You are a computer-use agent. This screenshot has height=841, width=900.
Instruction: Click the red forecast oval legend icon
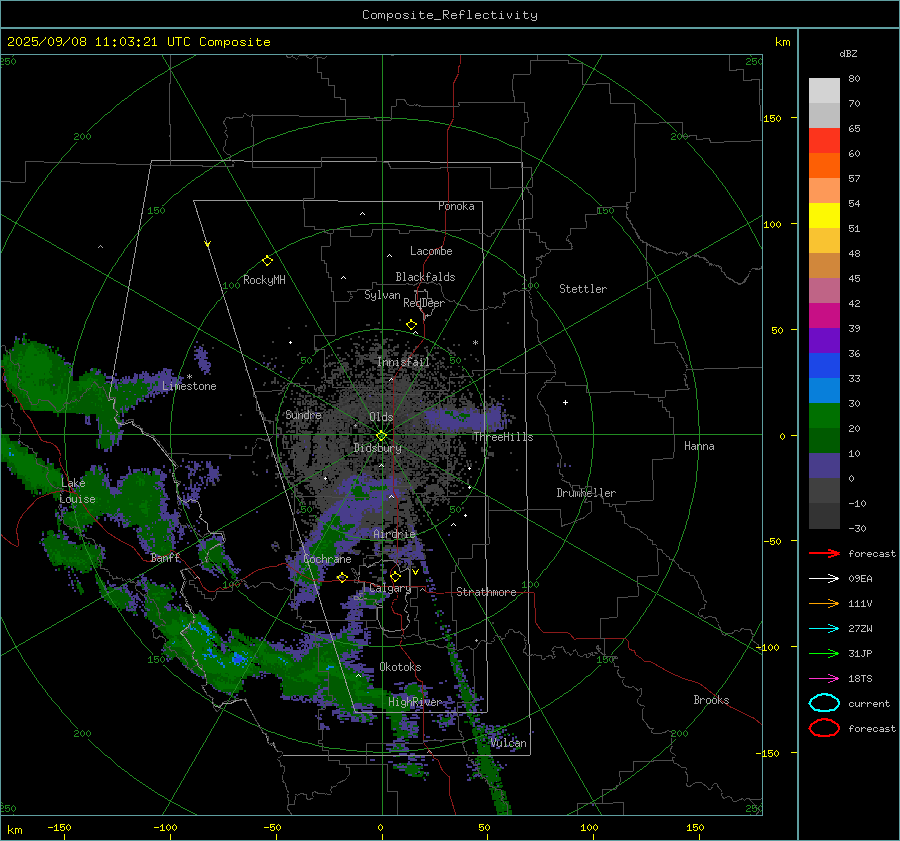pos(824,728)
